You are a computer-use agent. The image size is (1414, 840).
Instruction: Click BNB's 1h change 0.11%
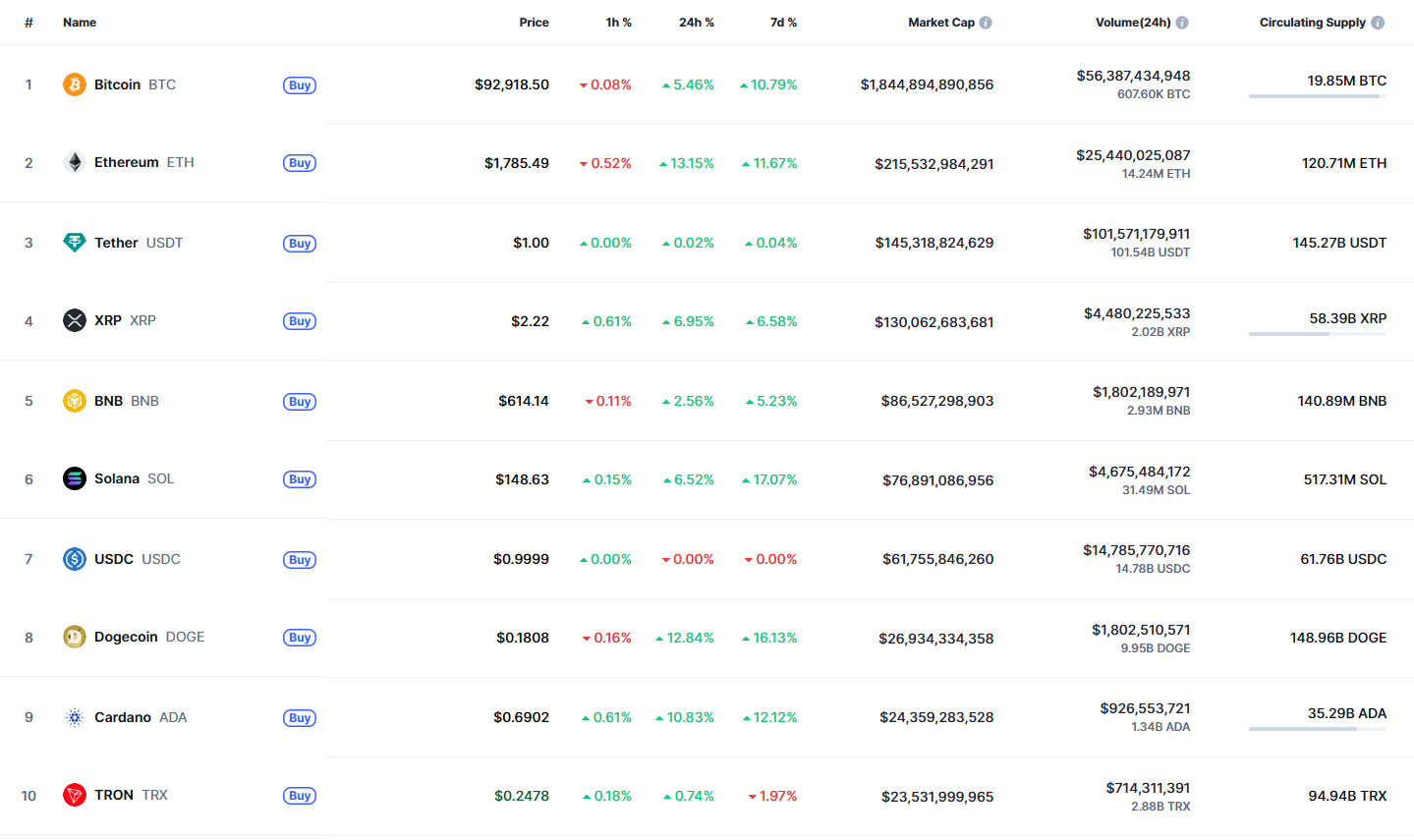point(608,401)
